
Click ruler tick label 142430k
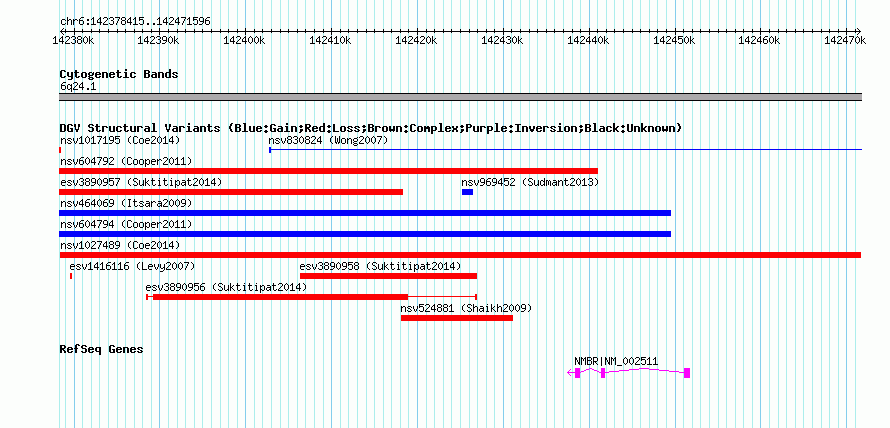click(x=502, y=40)
